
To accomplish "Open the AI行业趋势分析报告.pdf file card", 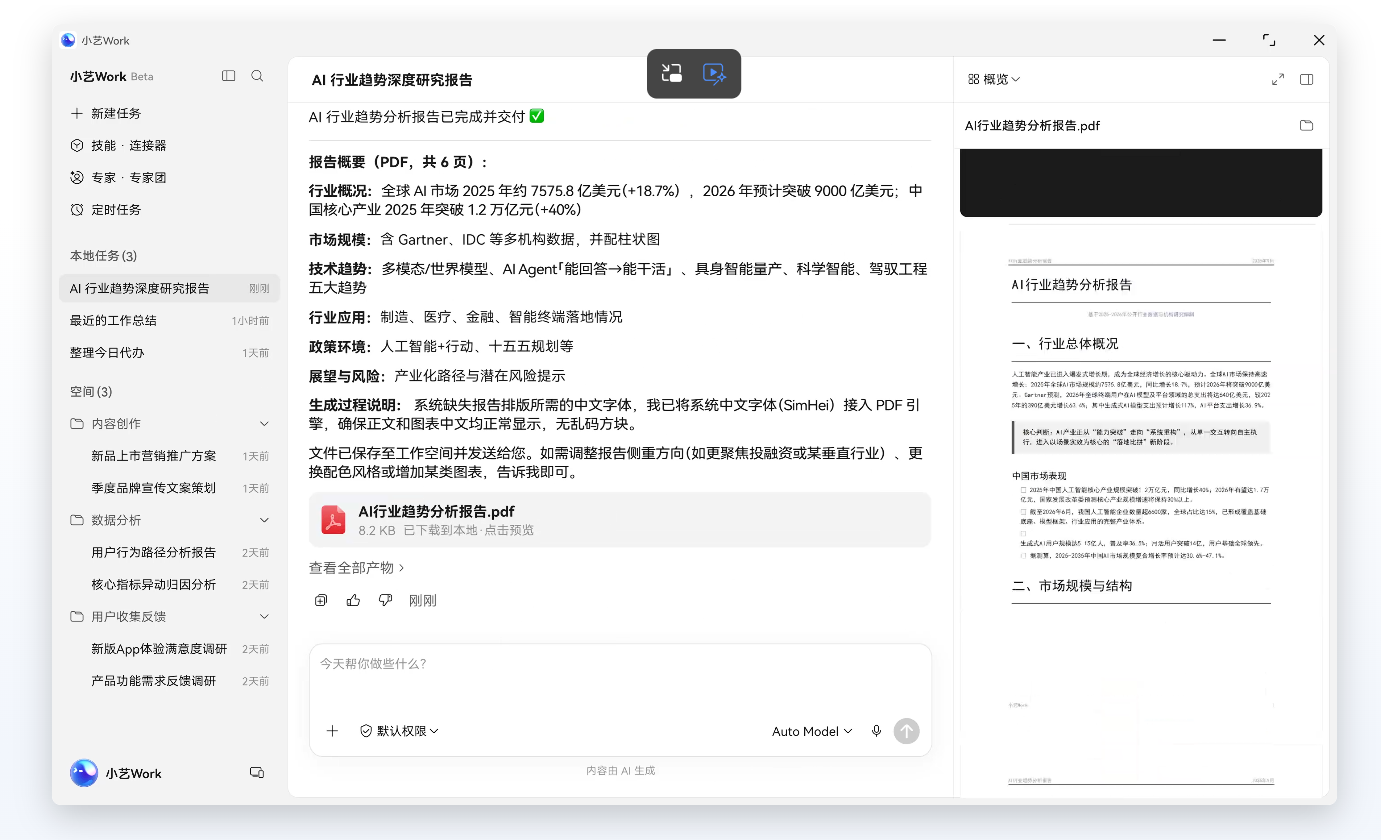I will click(620, 520).
